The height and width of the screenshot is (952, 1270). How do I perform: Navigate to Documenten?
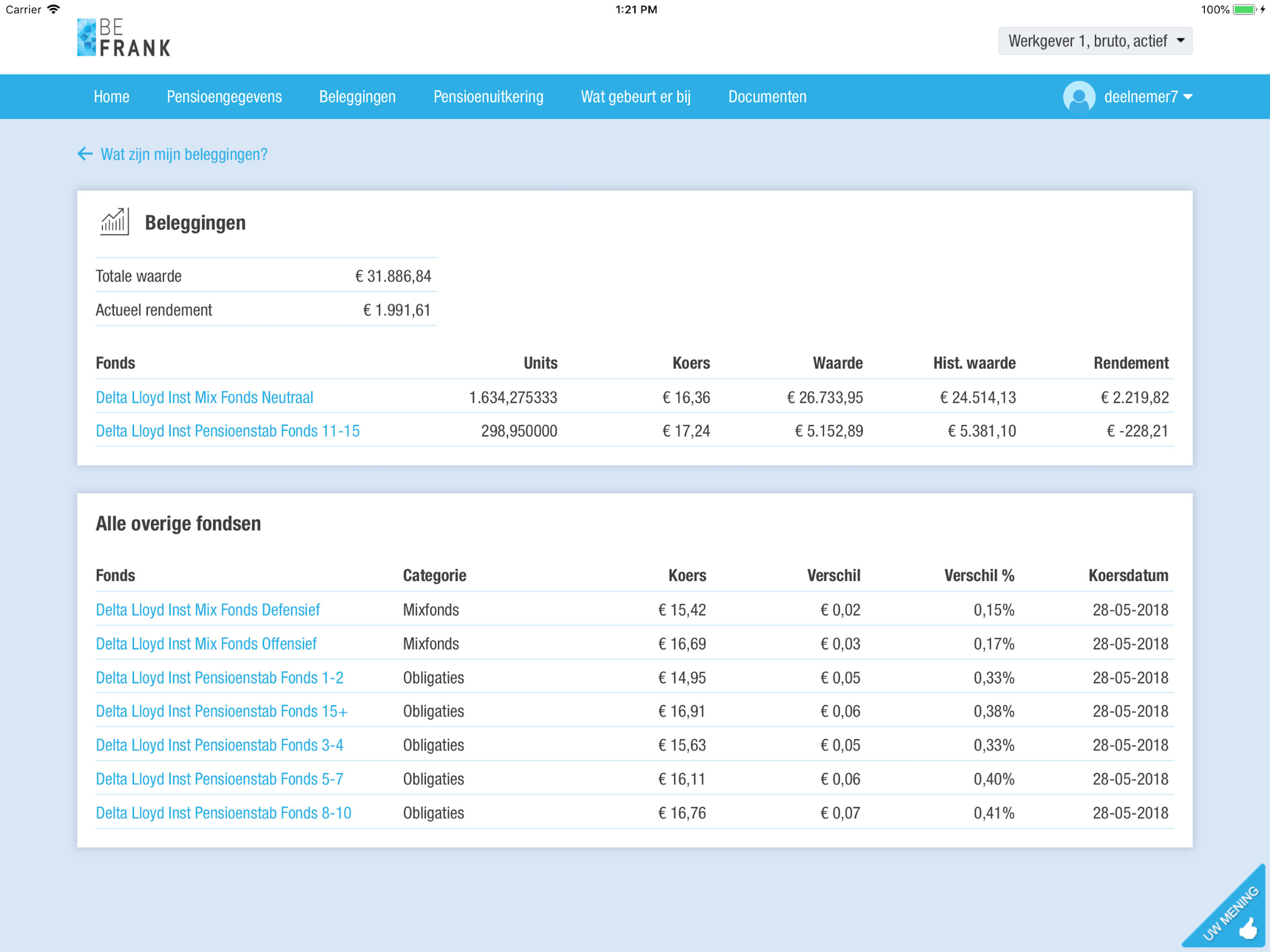[767, 97]
